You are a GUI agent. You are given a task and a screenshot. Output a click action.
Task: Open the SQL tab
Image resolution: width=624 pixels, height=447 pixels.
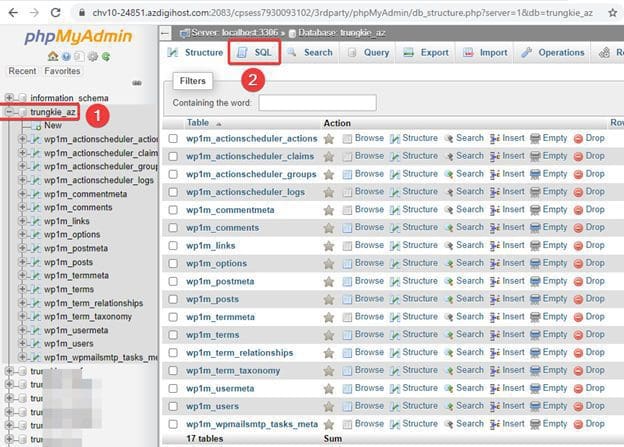point(254,52)
